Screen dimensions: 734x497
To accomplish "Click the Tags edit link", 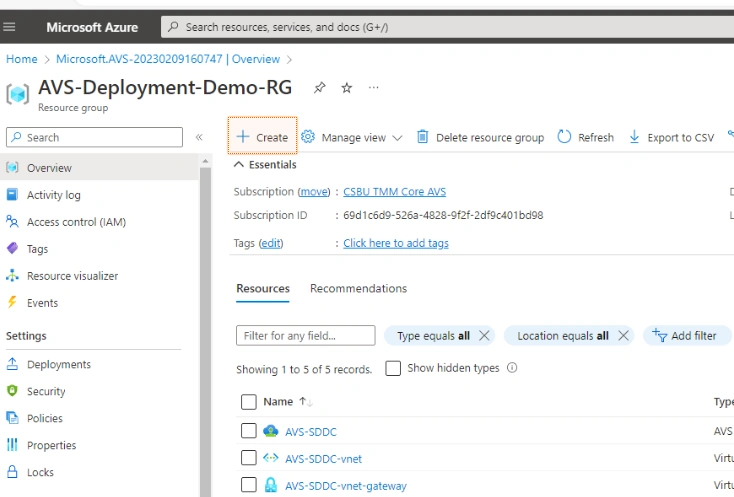I will [271, 243].
